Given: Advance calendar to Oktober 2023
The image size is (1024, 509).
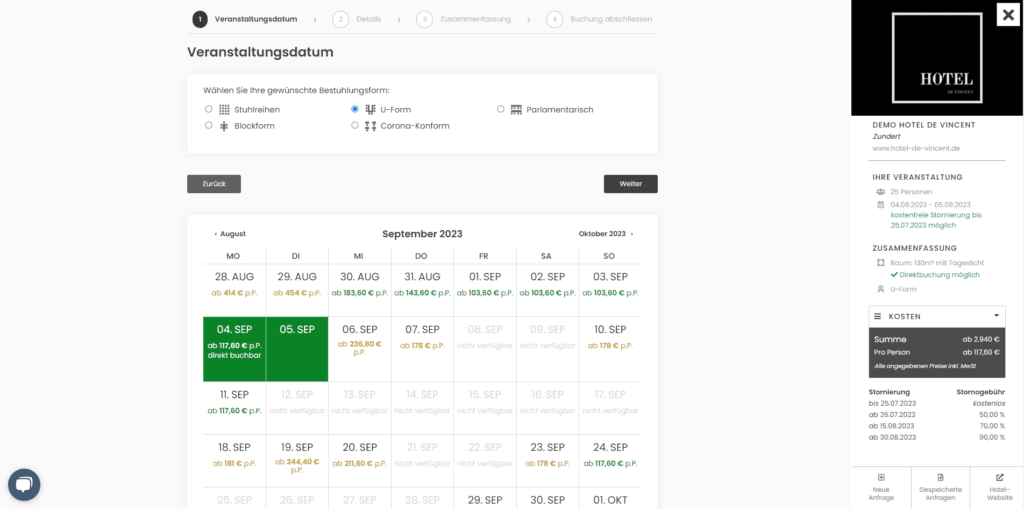Looking at the screenshot, I should 605,234.
